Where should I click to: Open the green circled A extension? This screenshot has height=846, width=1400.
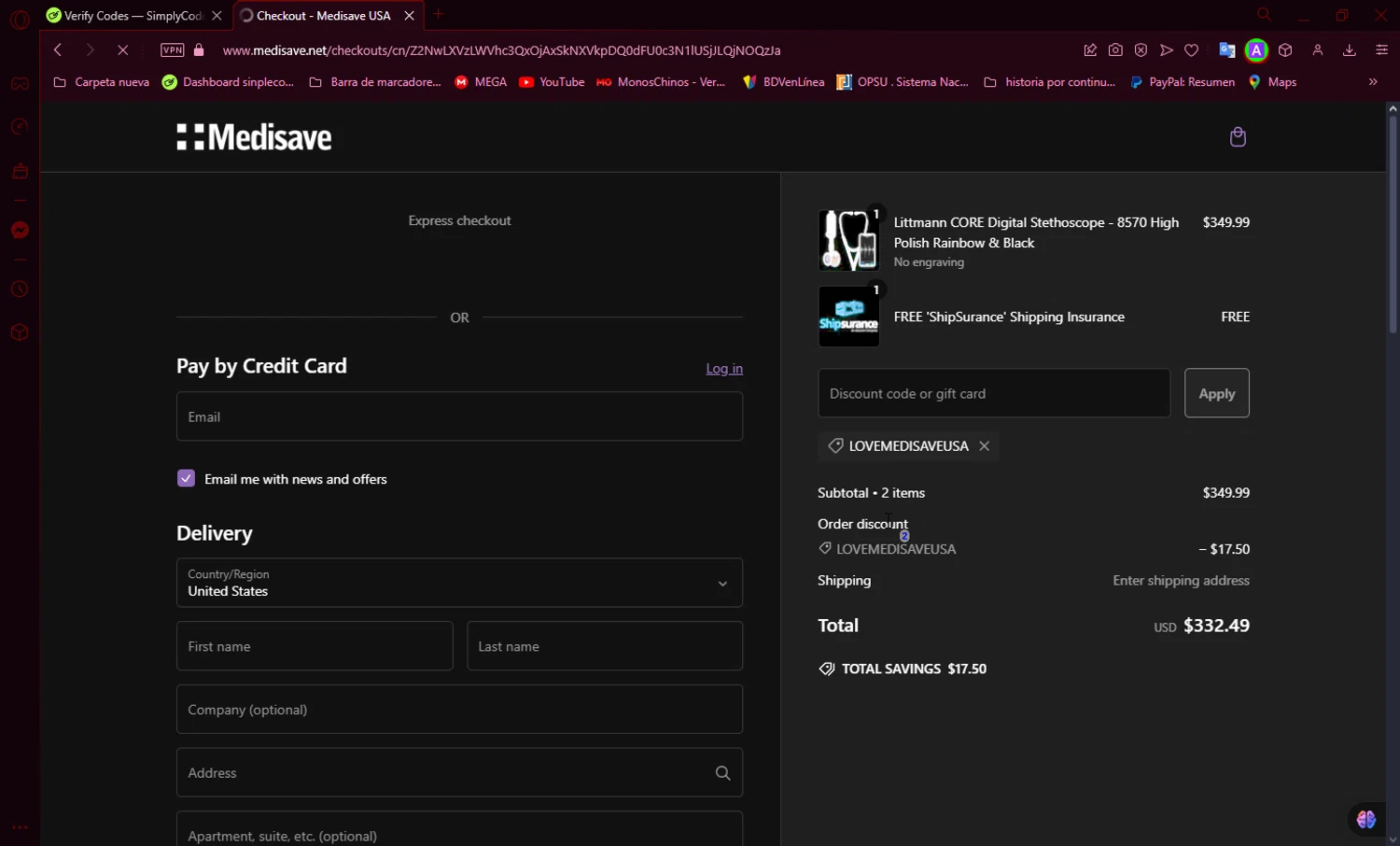tap(1256, 50)
